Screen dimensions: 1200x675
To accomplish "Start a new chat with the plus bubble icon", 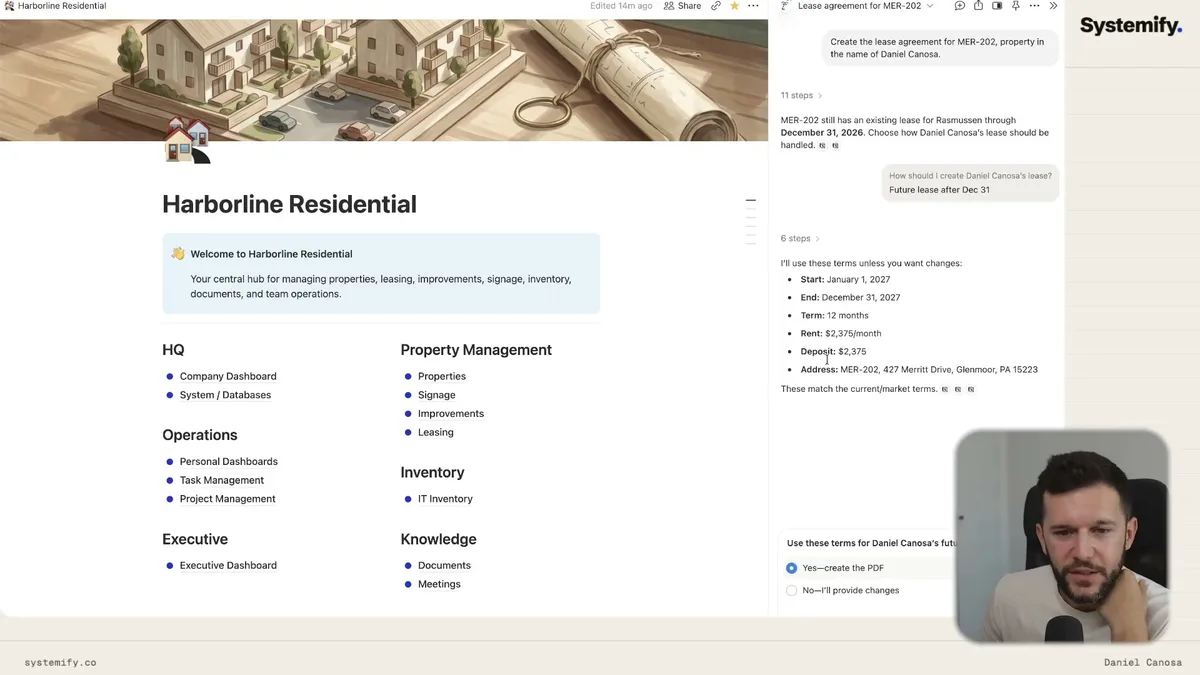I will (960, 6).
